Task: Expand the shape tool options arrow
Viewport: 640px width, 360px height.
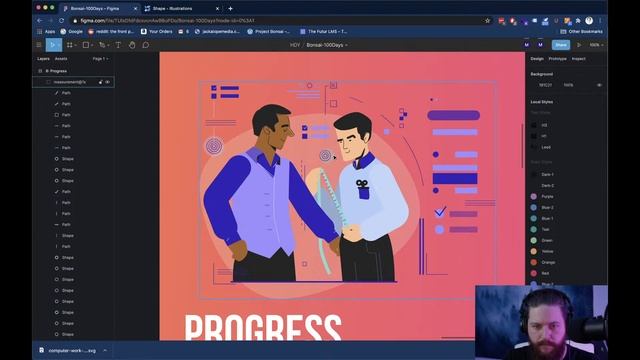Action: point(92,45)
